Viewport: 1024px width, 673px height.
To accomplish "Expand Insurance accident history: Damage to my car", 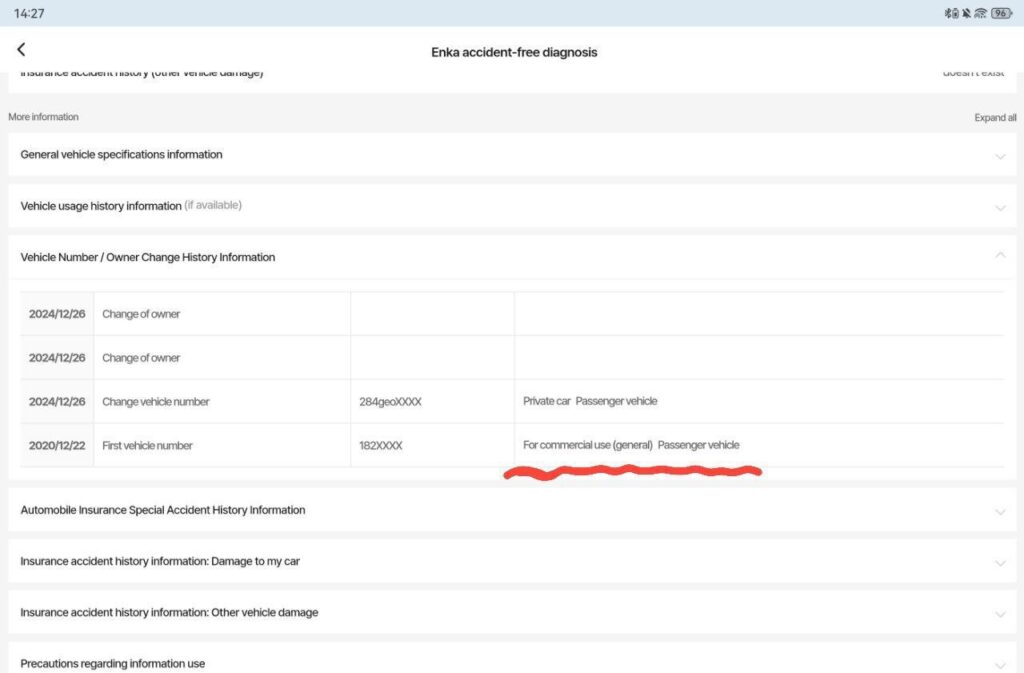I will [512, 561].
